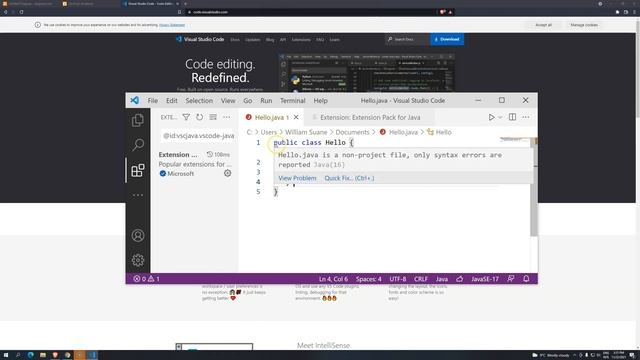Click the Java thumbs-up status icon

[x=460, y=279]
